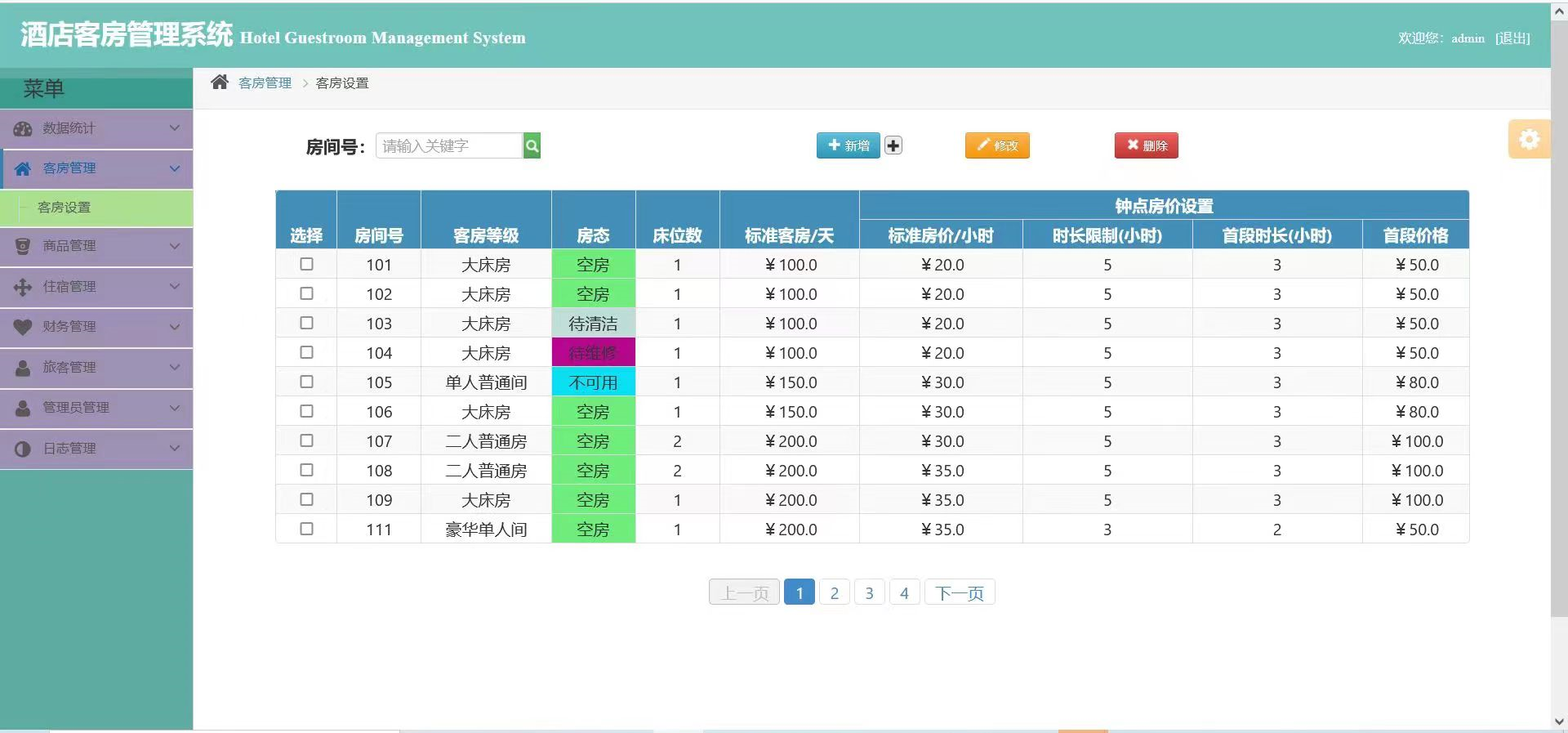Check the box for room 111
Image resolution: width=1568 pixels, height=733 pixels.
pyautogui.click(x=306, y=529)
